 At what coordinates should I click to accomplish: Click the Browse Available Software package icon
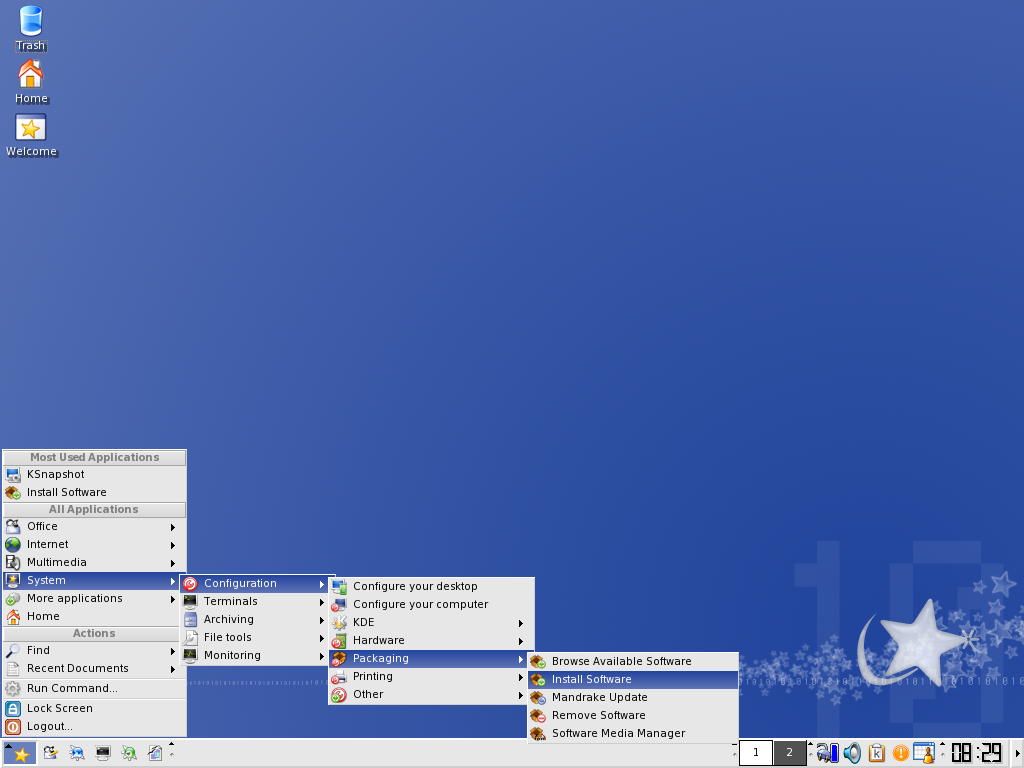pyautogui.click(x=537, y=662)
